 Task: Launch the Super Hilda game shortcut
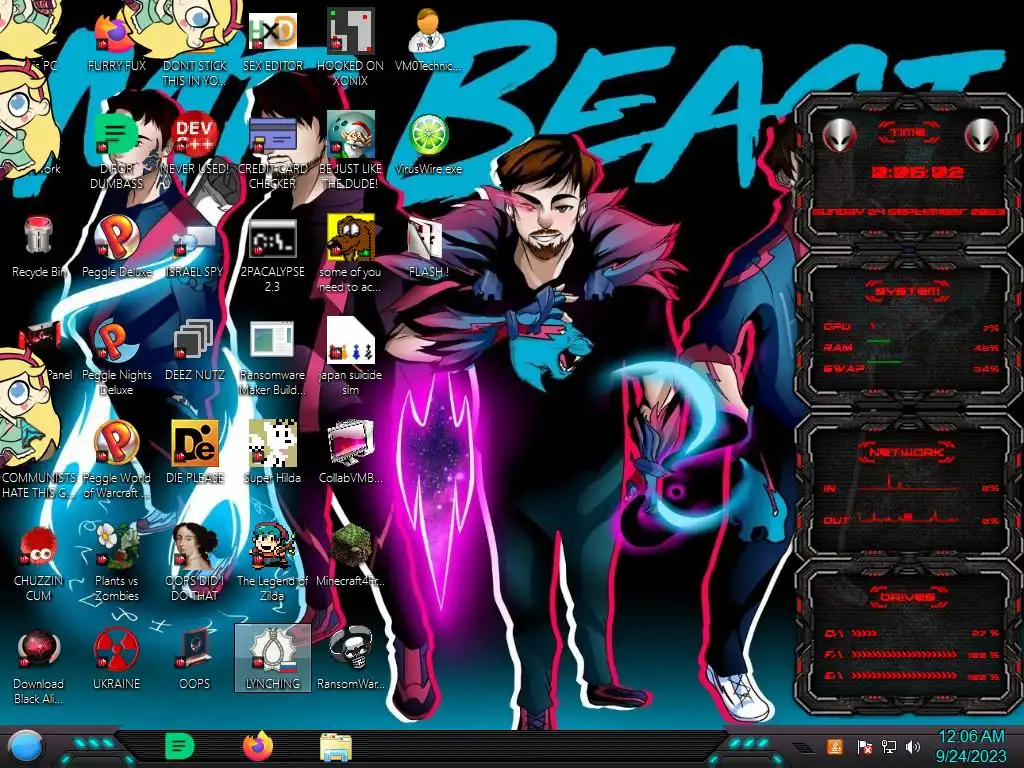click(x=272, y=453)
